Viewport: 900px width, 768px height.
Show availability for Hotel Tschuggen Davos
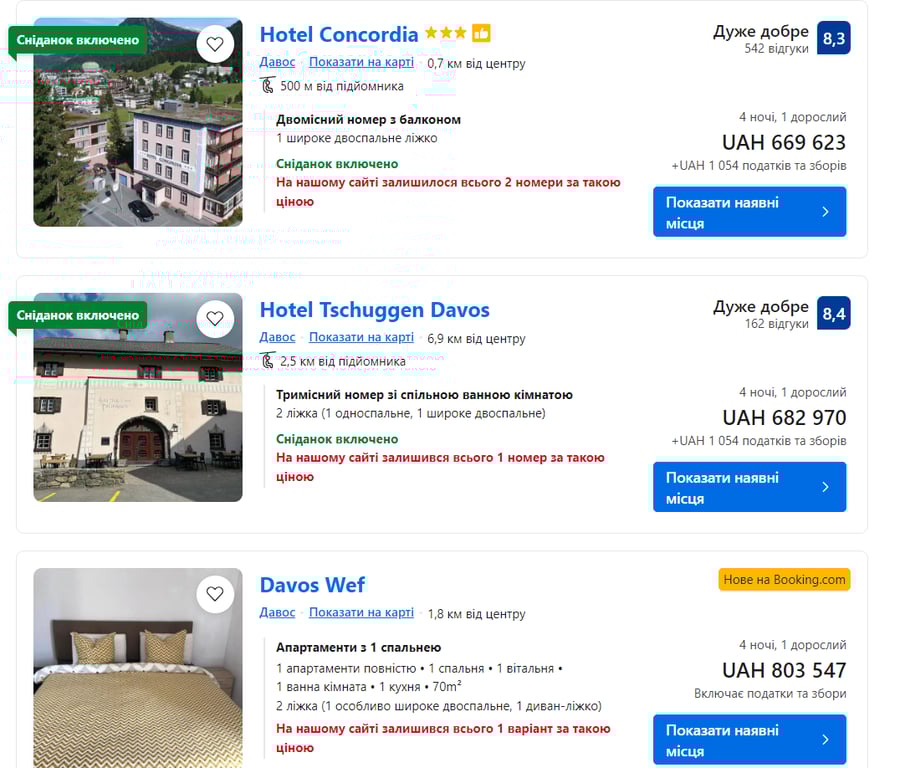[750, 487]
